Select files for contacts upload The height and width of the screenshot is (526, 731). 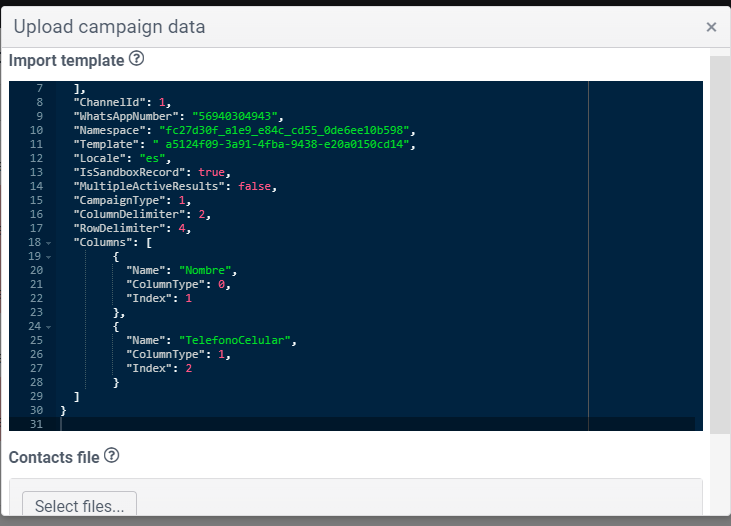pos(80,505)
